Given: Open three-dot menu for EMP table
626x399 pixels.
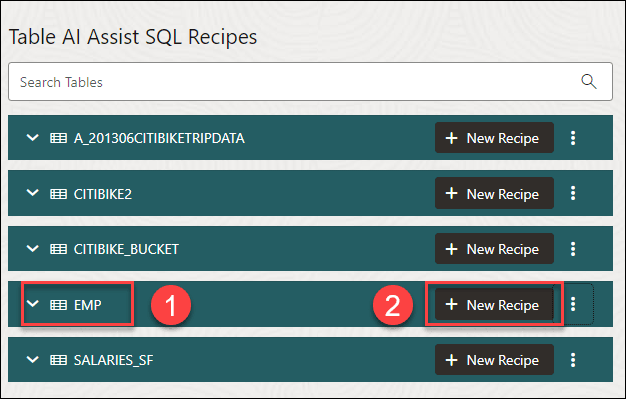Looking at the screenshot, I should (x=573, y=304).
